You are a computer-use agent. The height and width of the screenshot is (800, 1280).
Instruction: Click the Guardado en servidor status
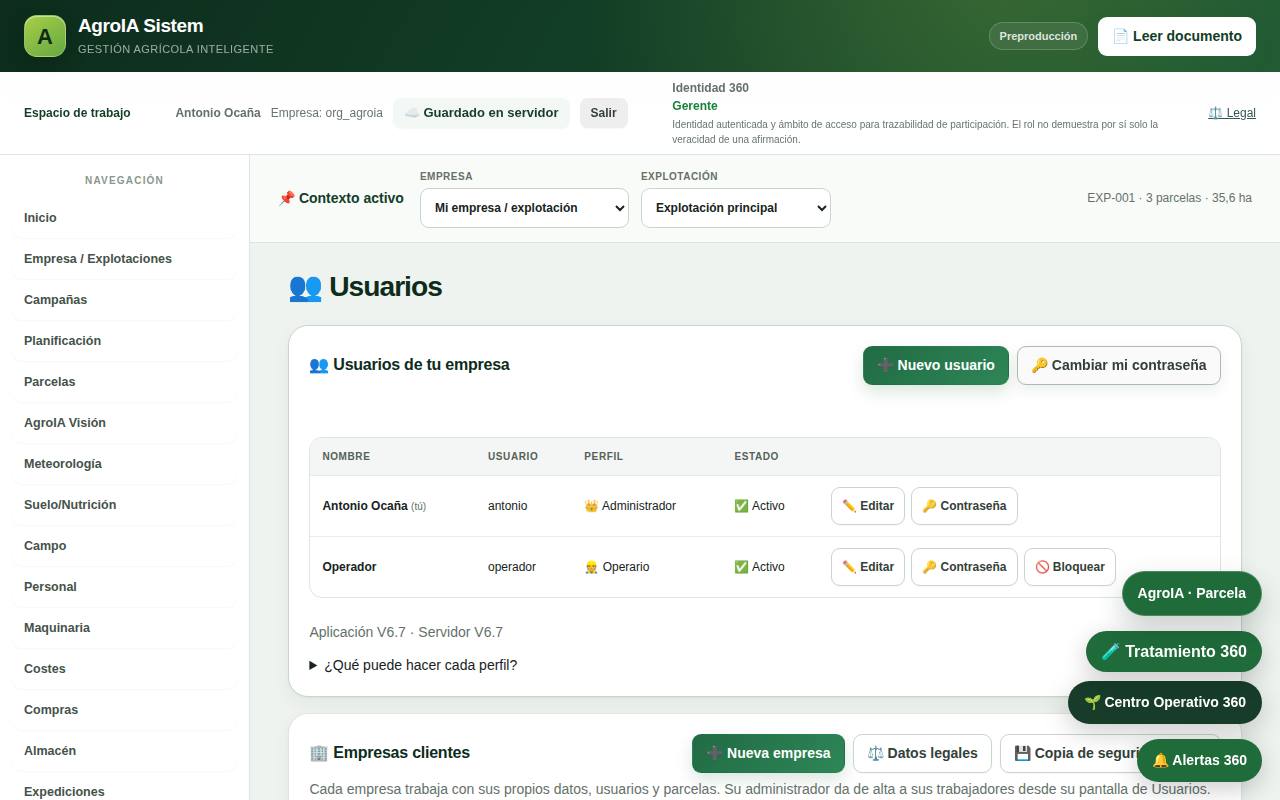pyautogui.click(x=481, y=113)
